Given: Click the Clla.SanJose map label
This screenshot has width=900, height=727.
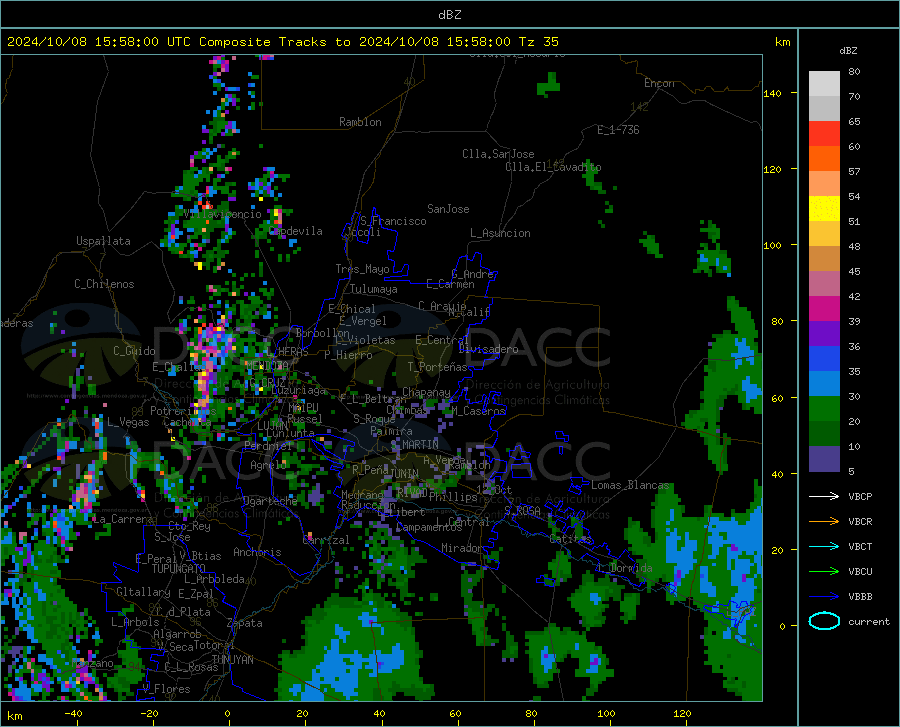Looking at the screenshot, I should pos(498,154).
